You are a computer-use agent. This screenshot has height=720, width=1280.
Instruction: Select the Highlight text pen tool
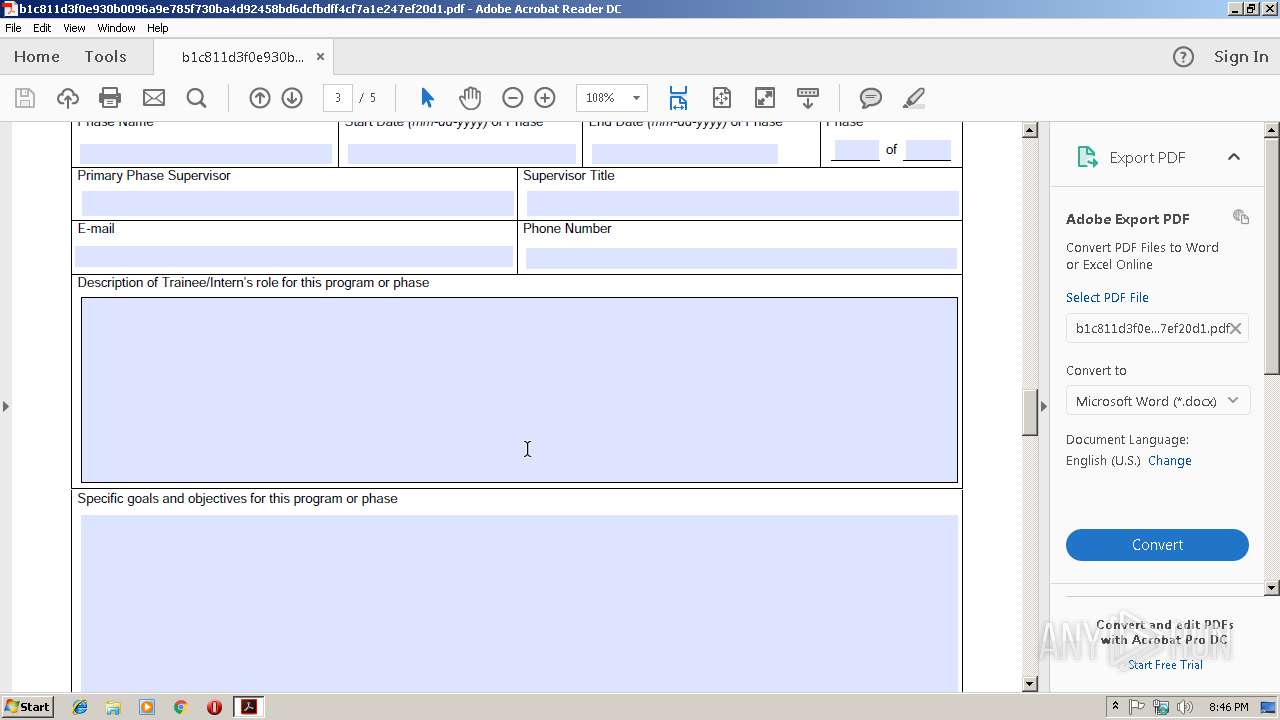(914, 98)
